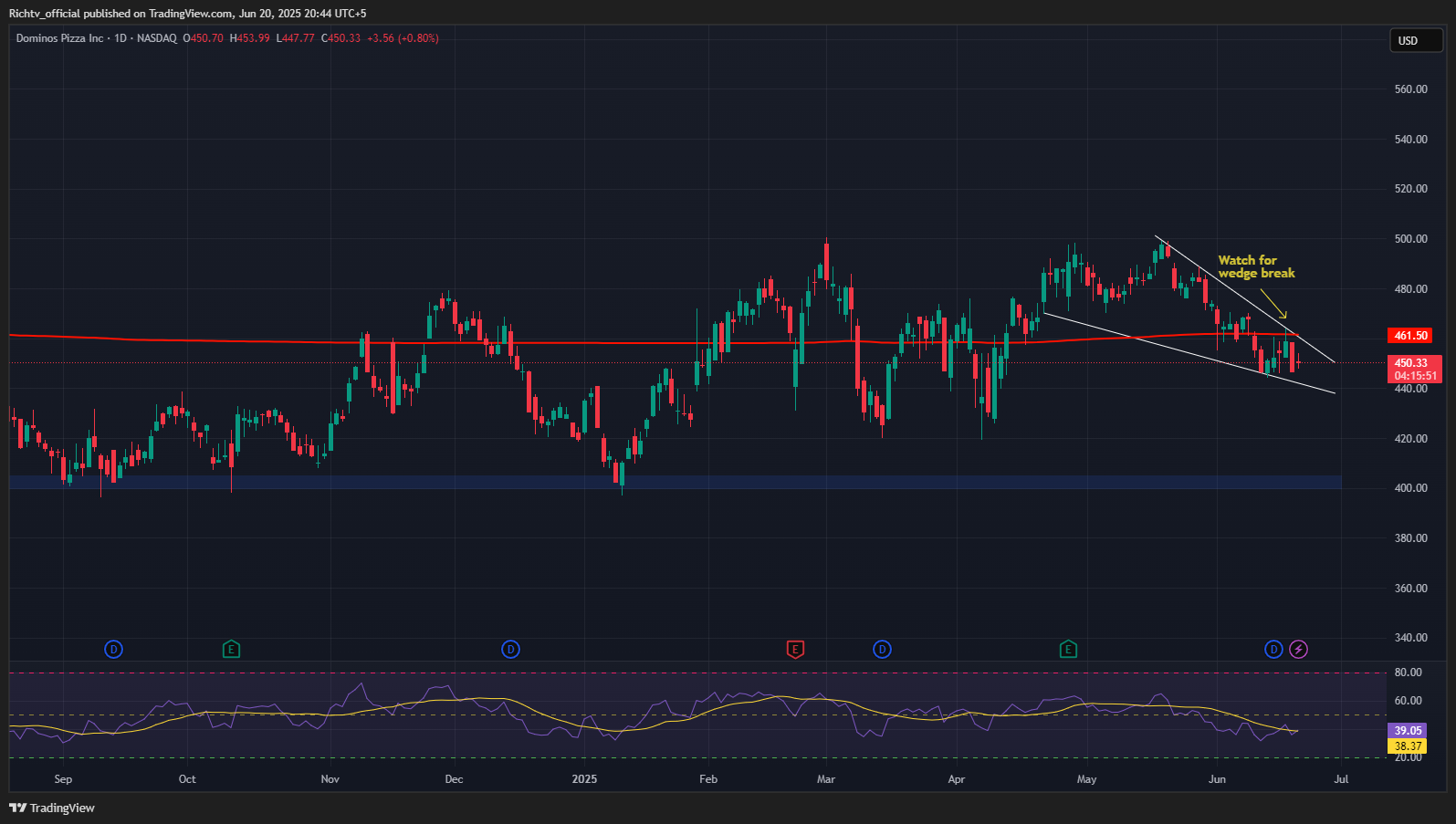Open the purple lightning event marker
1456x824 pixels.
tap(1298, 650)
